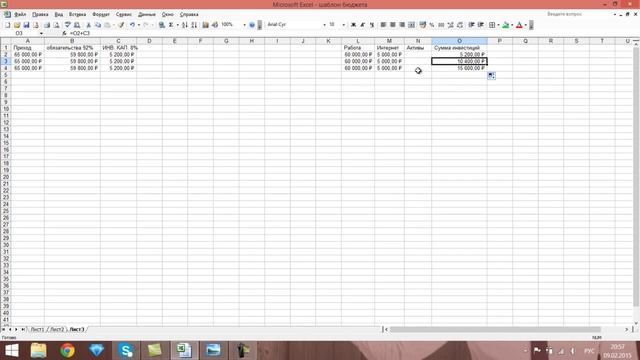This screenshot has height=360, width=640.
Task: Open the font size dropdown
Action: click(344, 25)
